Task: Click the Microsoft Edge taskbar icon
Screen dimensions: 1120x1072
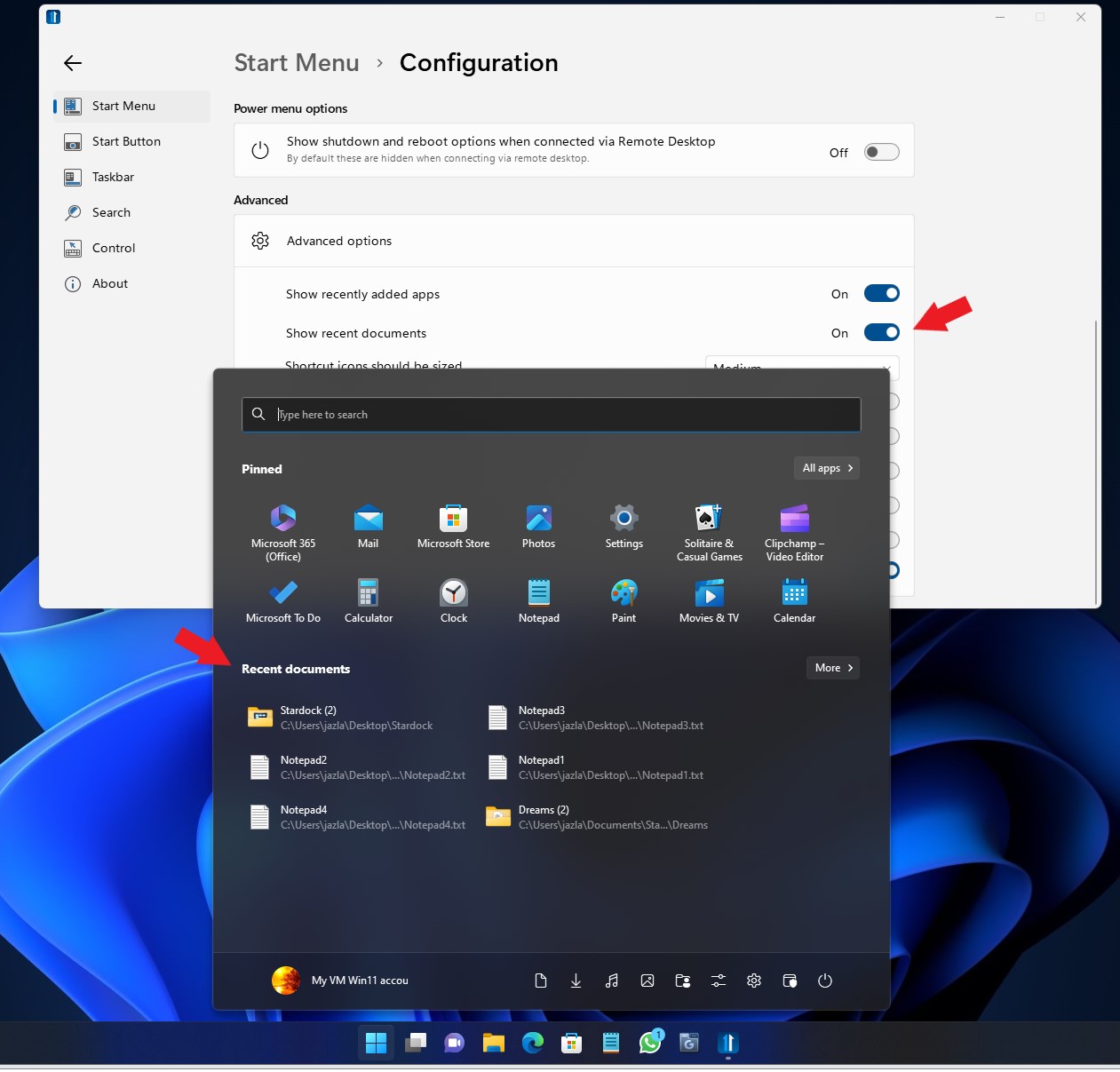Action: 532,1043
